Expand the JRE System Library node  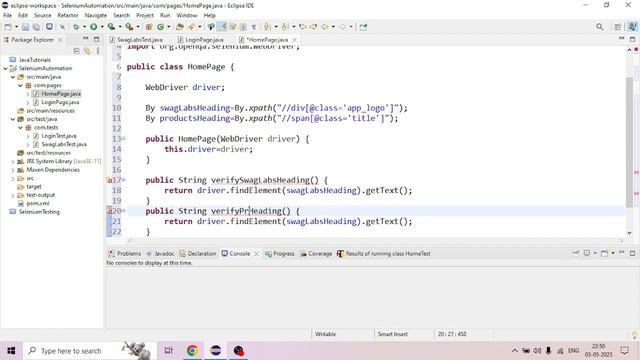[13, 161]
